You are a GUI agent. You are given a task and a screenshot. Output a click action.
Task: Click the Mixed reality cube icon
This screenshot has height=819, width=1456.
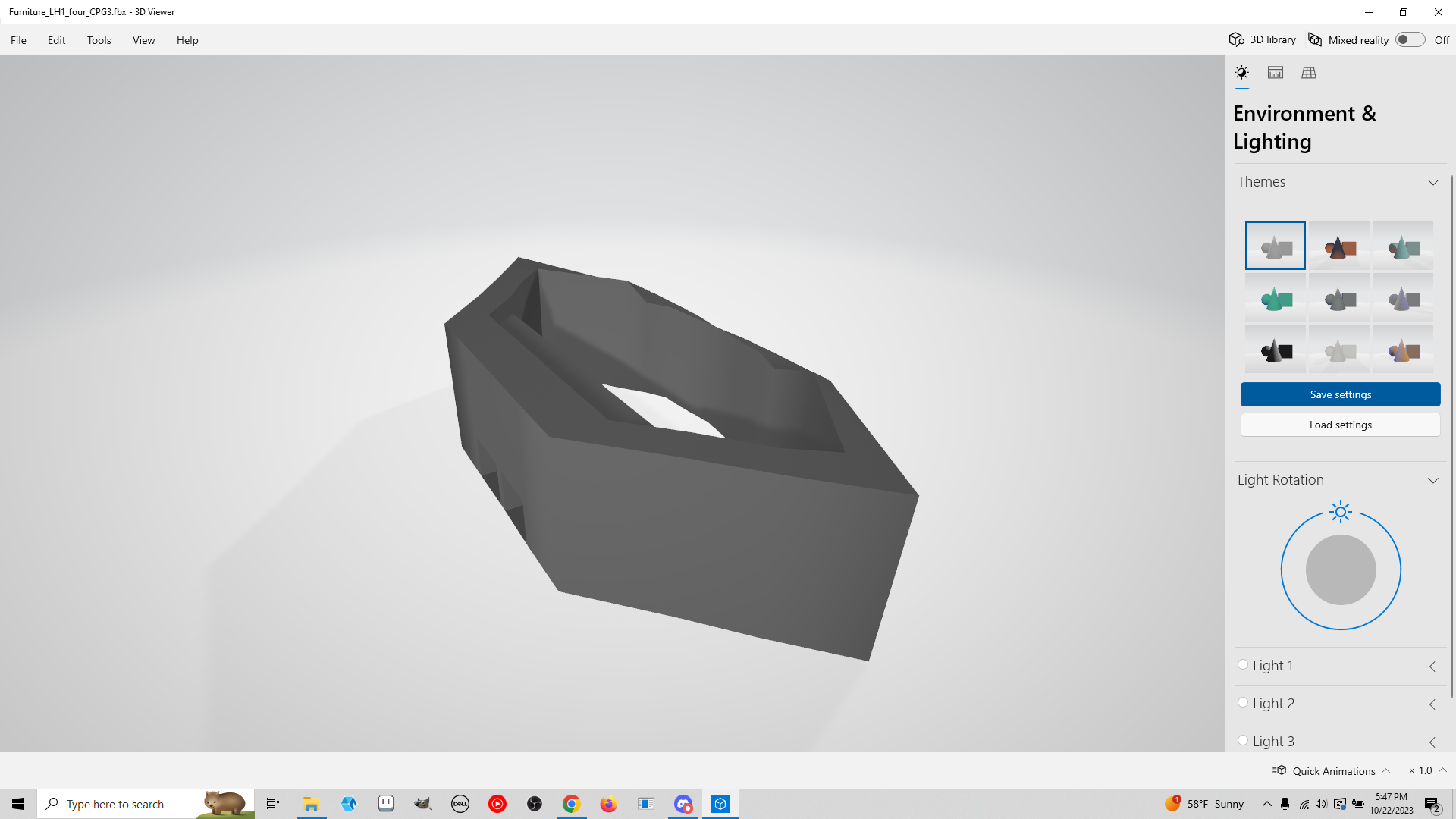[x=1315, y=39]
